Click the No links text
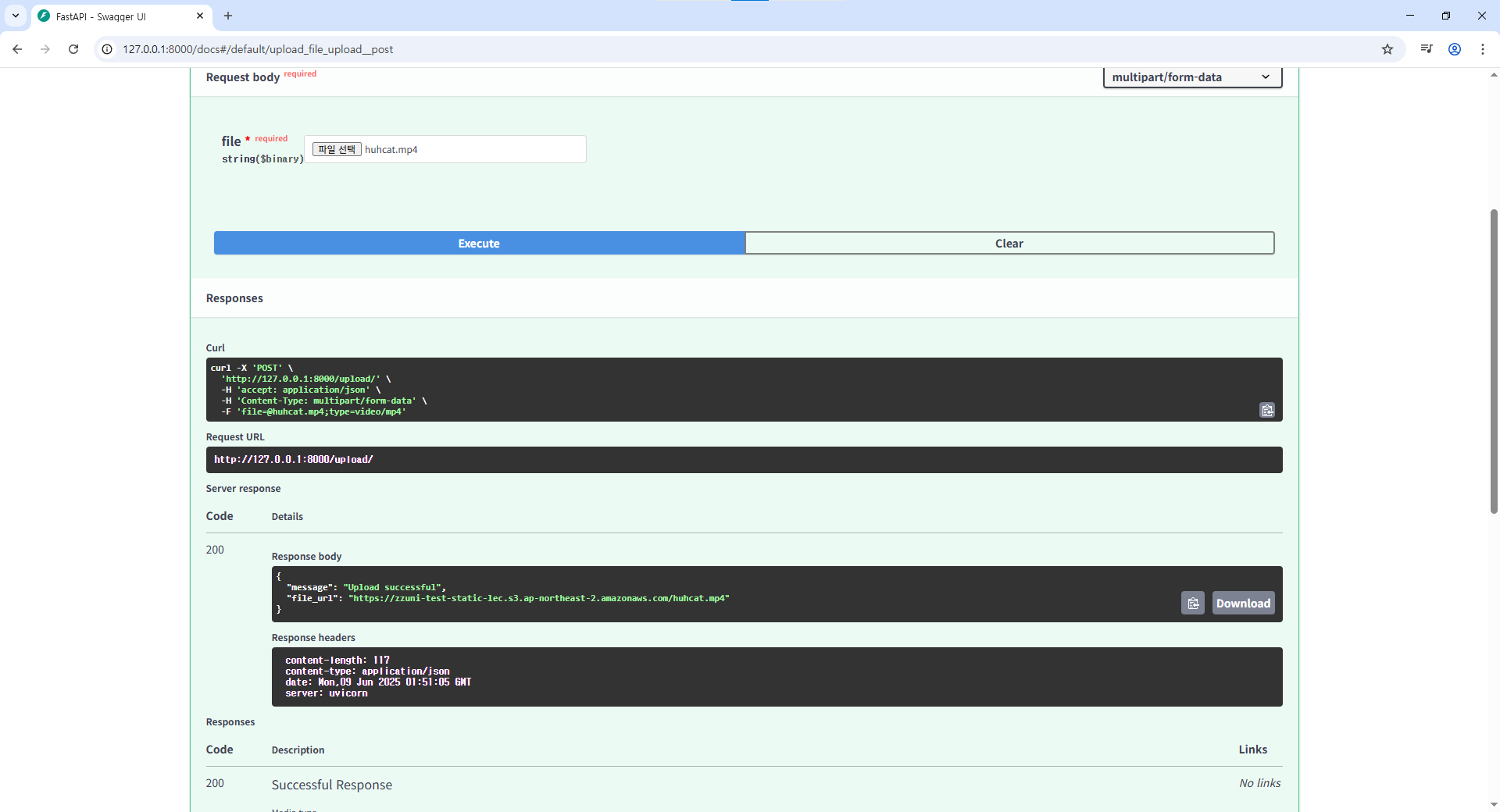 pos(1259,783)
